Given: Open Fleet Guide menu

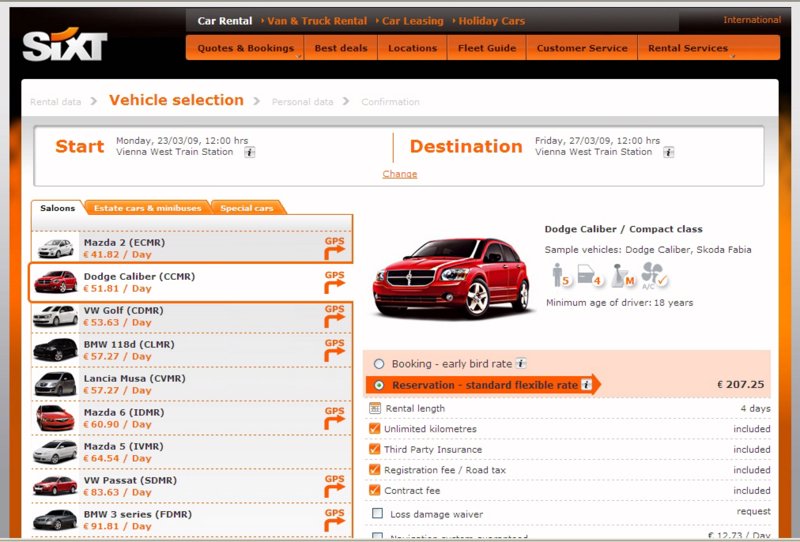Looking at the screenshot, I should click(x=487, y=48).
